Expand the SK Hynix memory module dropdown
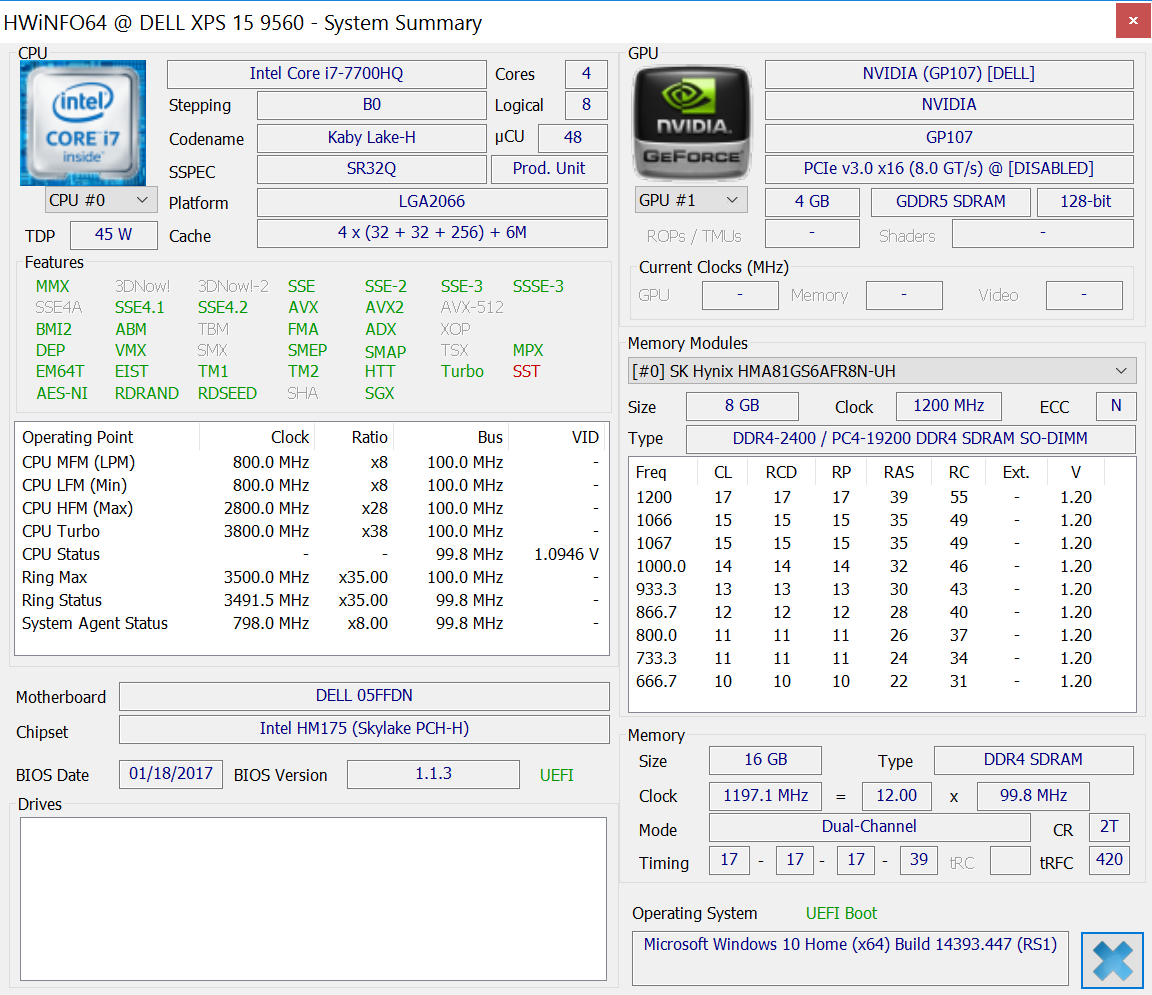This screenshot has width=1152, height=995. [882, 371]
